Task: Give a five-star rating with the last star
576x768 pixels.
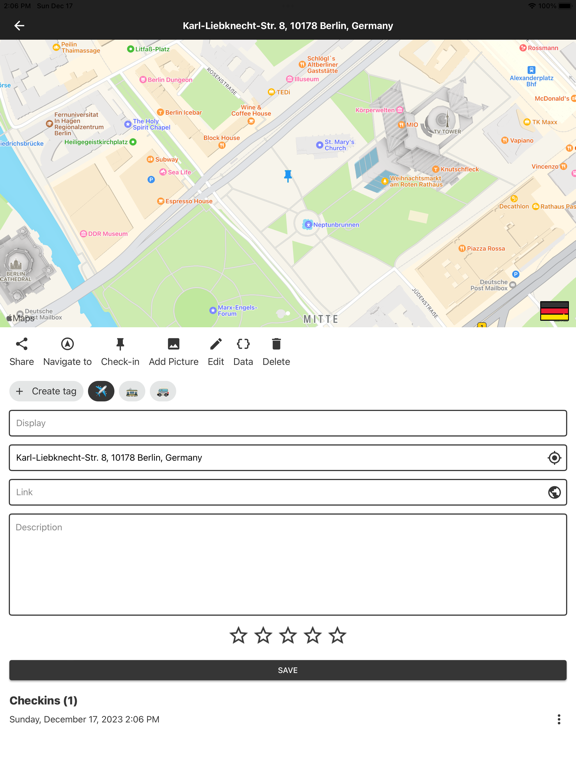Action: tap(337, 635)
